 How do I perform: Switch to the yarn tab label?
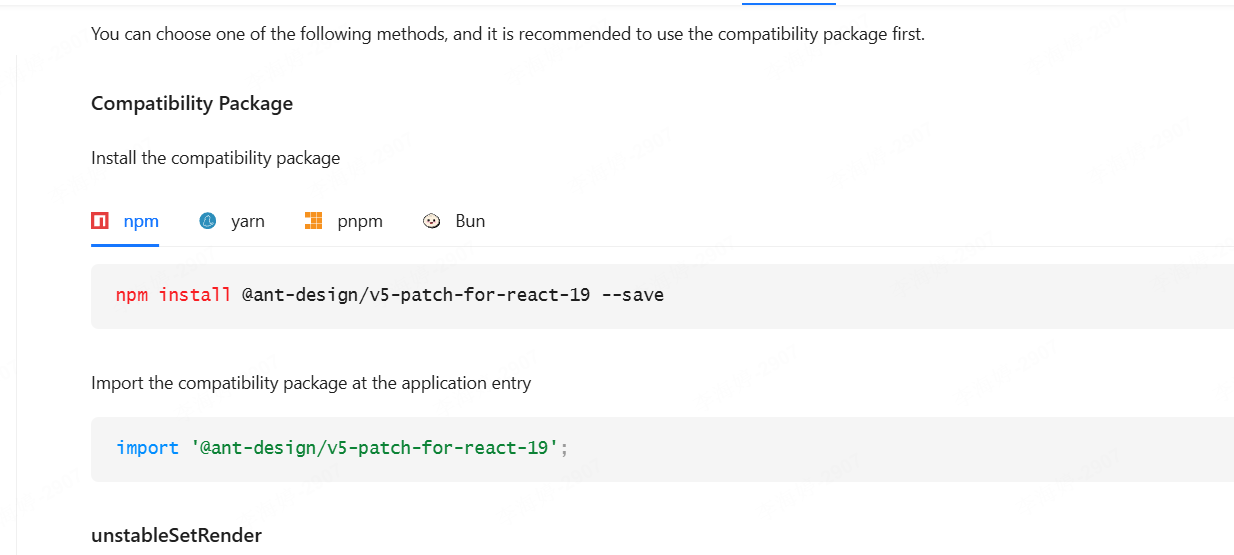(248, 221)
